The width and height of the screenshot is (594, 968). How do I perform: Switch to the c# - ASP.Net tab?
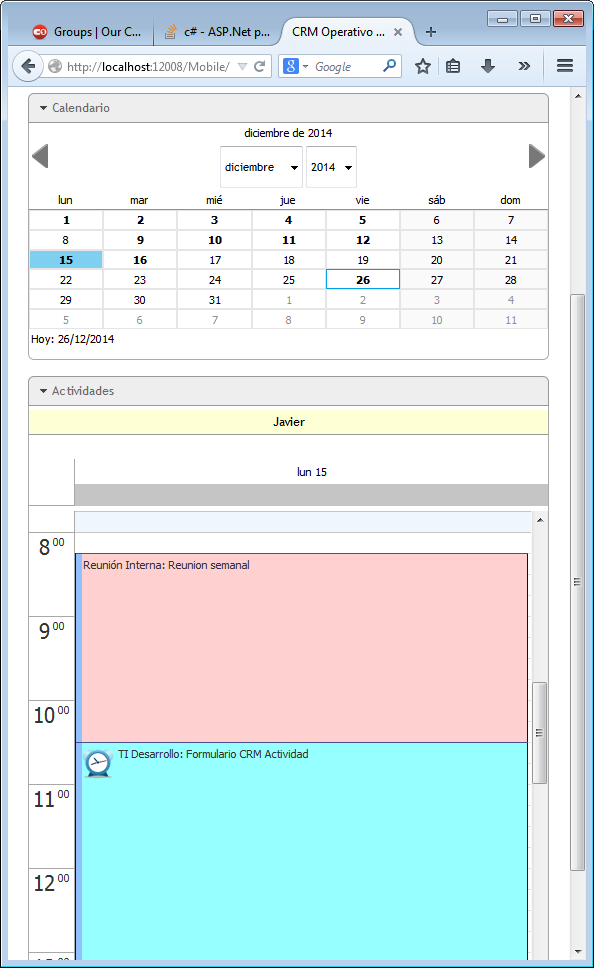click(217, 32)
